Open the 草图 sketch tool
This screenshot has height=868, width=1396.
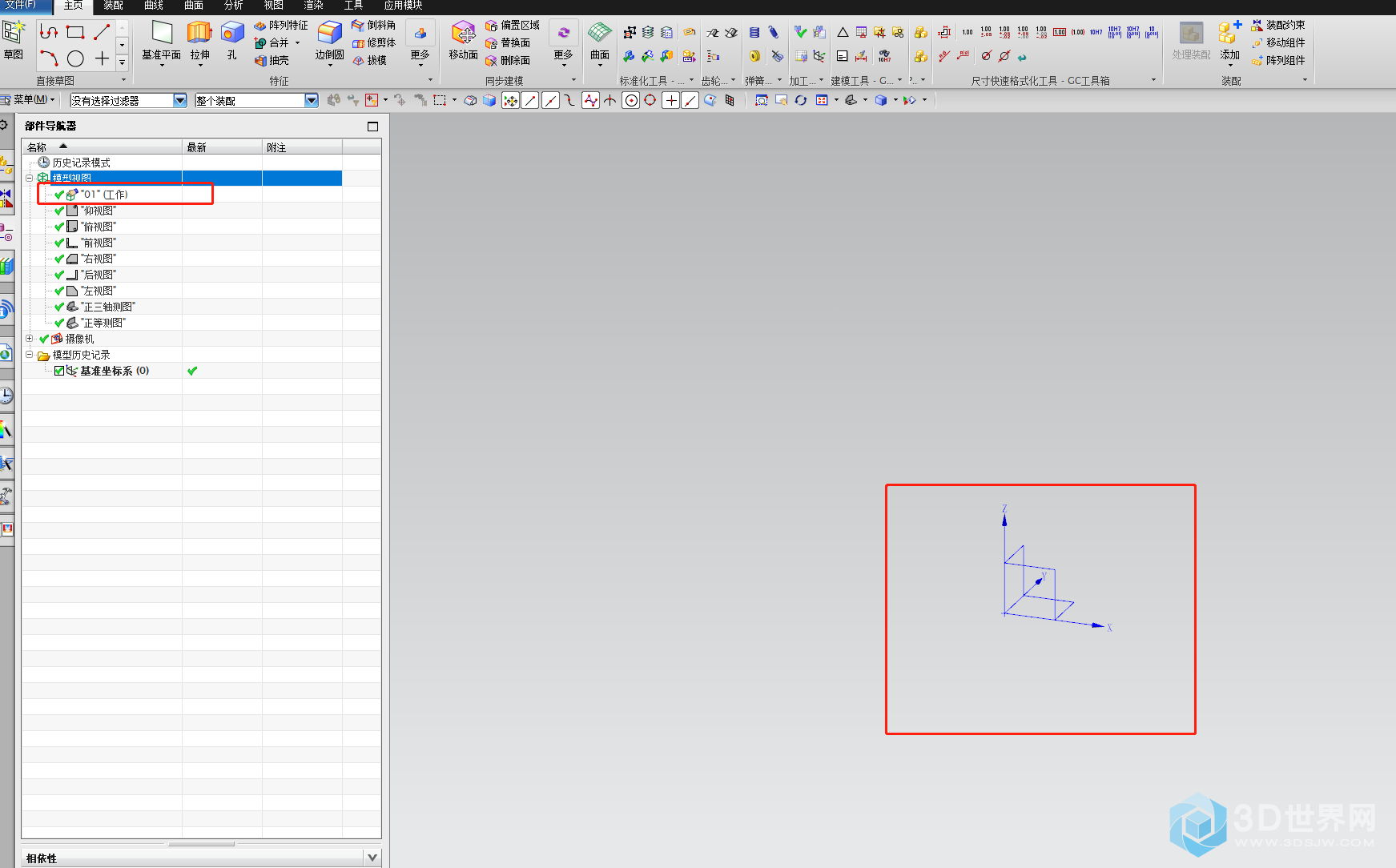[14, 40]
